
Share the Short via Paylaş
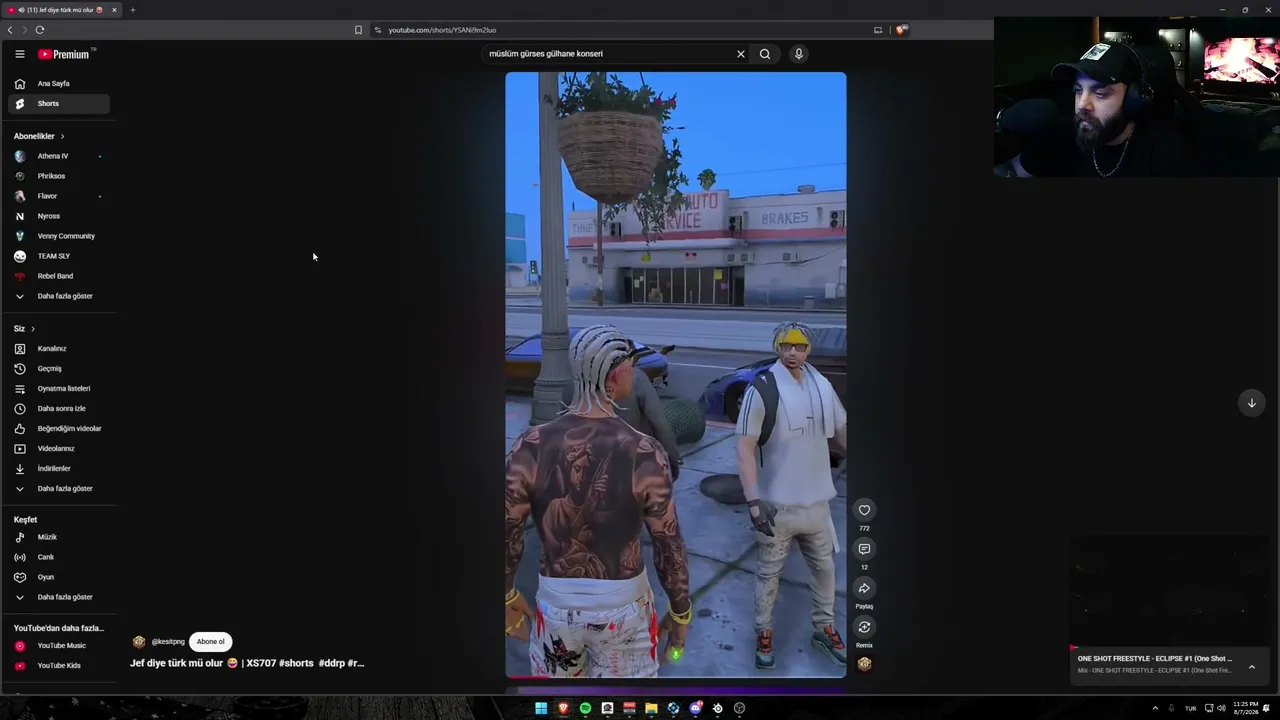864,588
